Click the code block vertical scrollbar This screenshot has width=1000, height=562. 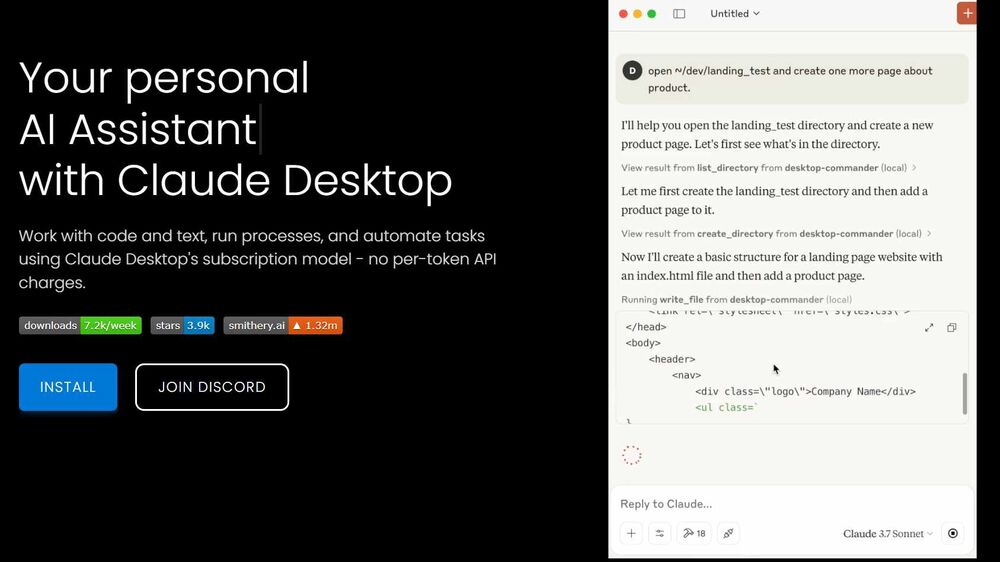[x=964, y=394]
